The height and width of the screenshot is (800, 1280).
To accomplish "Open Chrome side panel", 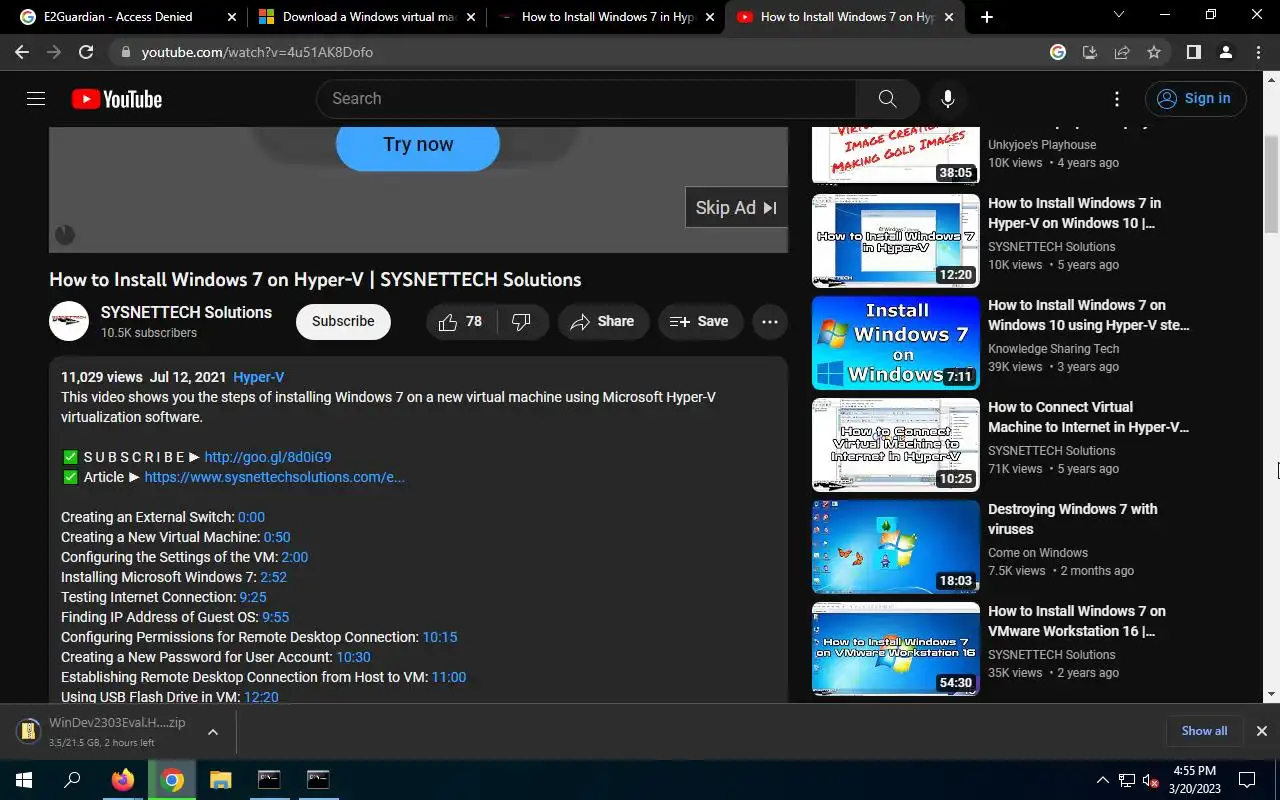I will (x=1193, y=52).
